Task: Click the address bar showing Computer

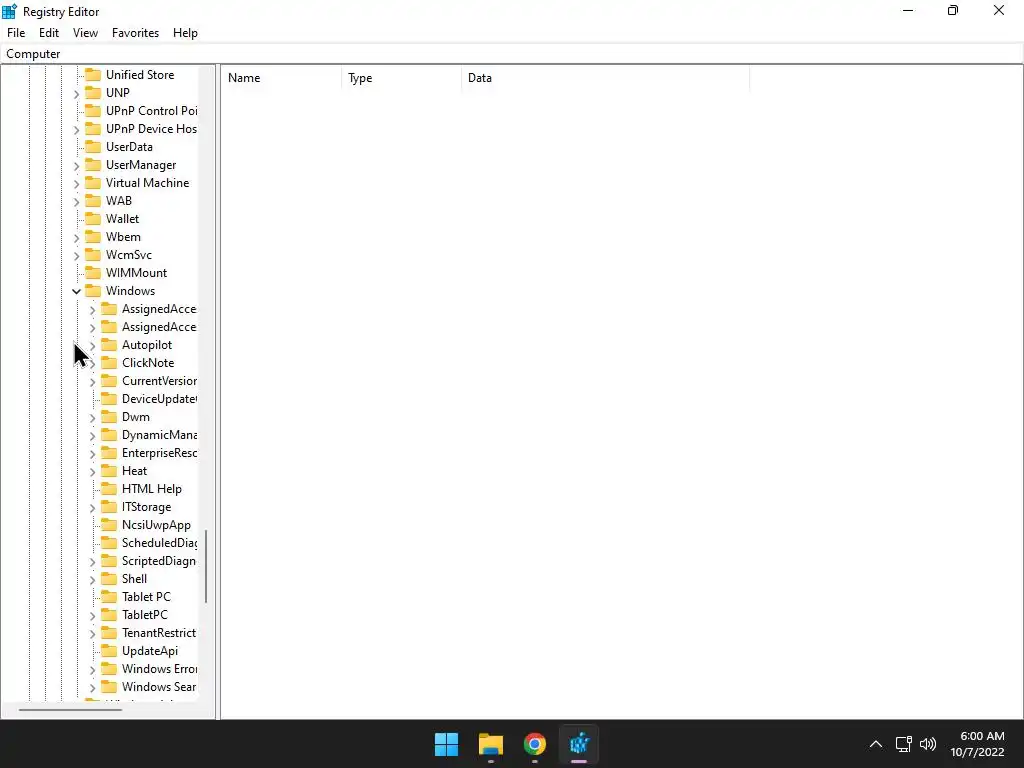Action: point(512,54)
